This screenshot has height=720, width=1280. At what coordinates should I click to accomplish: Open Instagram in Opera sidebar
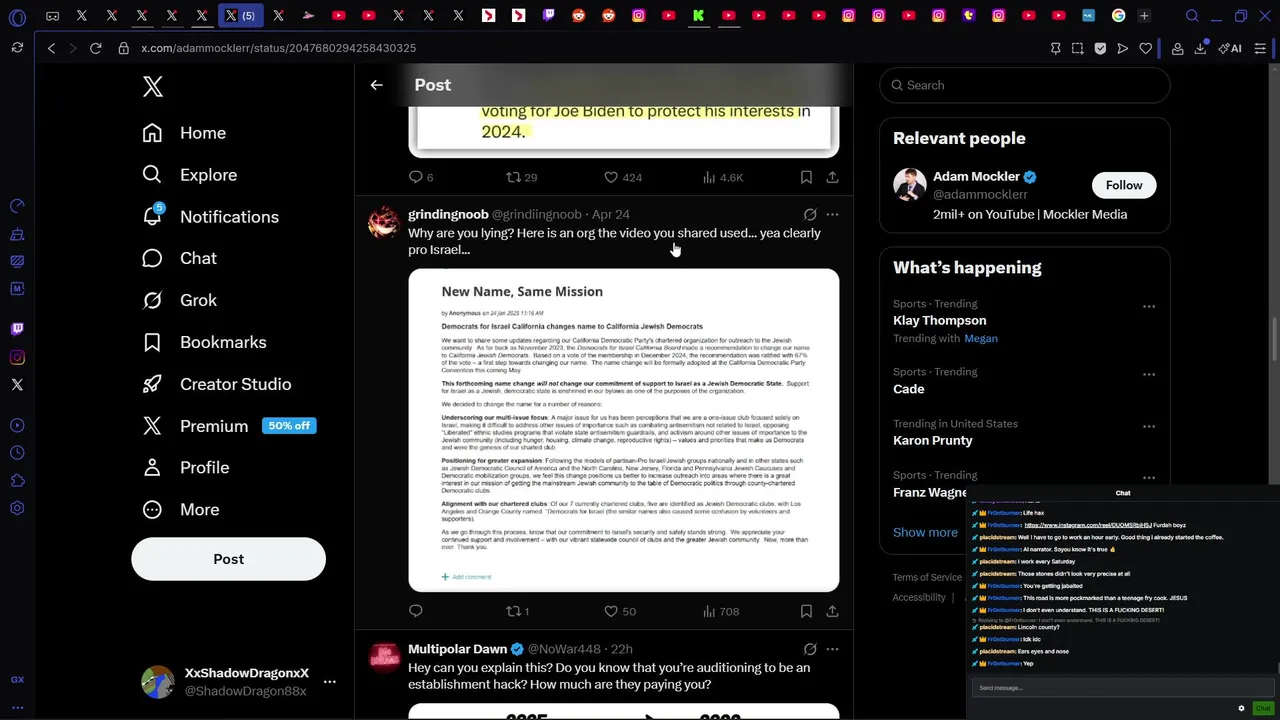pos(17,357)
